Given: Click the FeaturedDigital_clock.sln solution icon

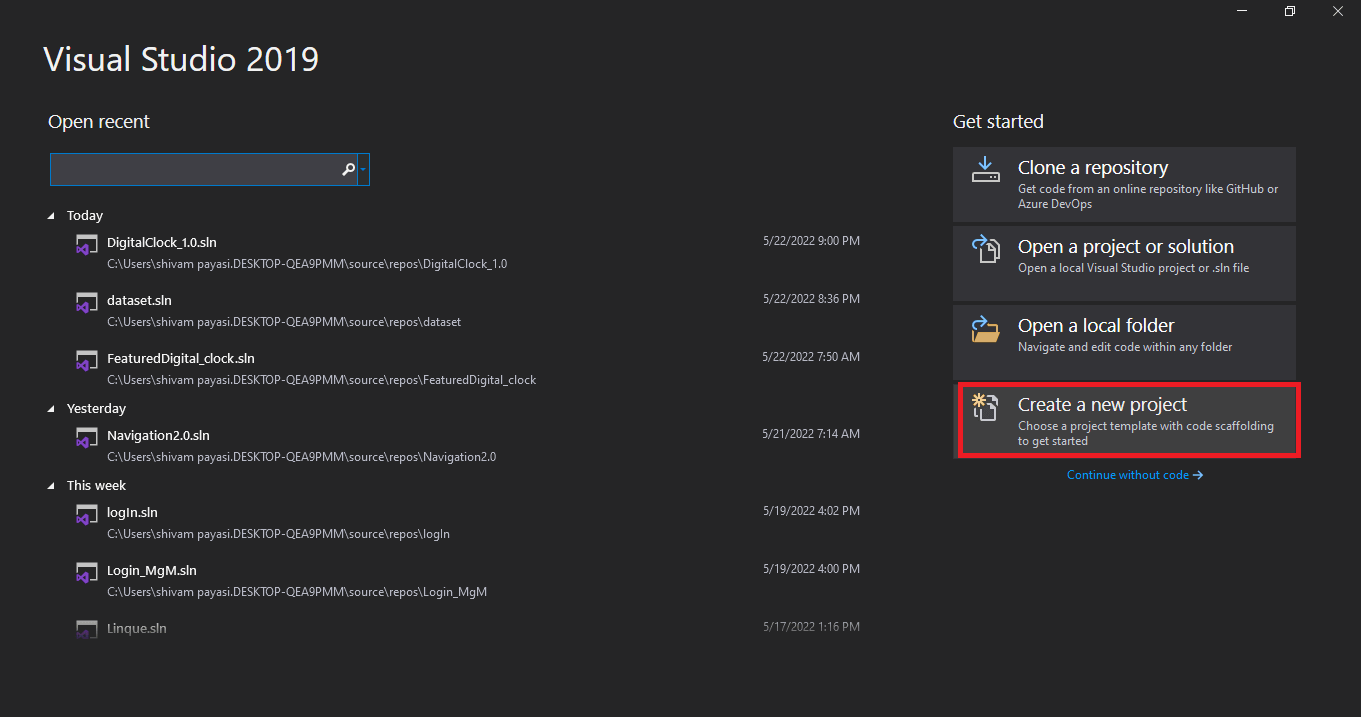Looking at the screenshot, I should coord(87,360).
